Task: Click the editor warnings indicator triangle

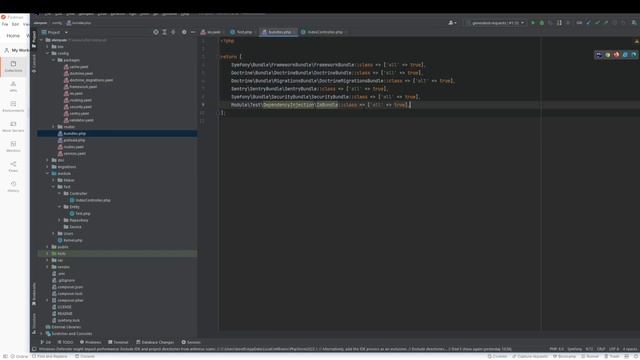Action: coord(636,41)
